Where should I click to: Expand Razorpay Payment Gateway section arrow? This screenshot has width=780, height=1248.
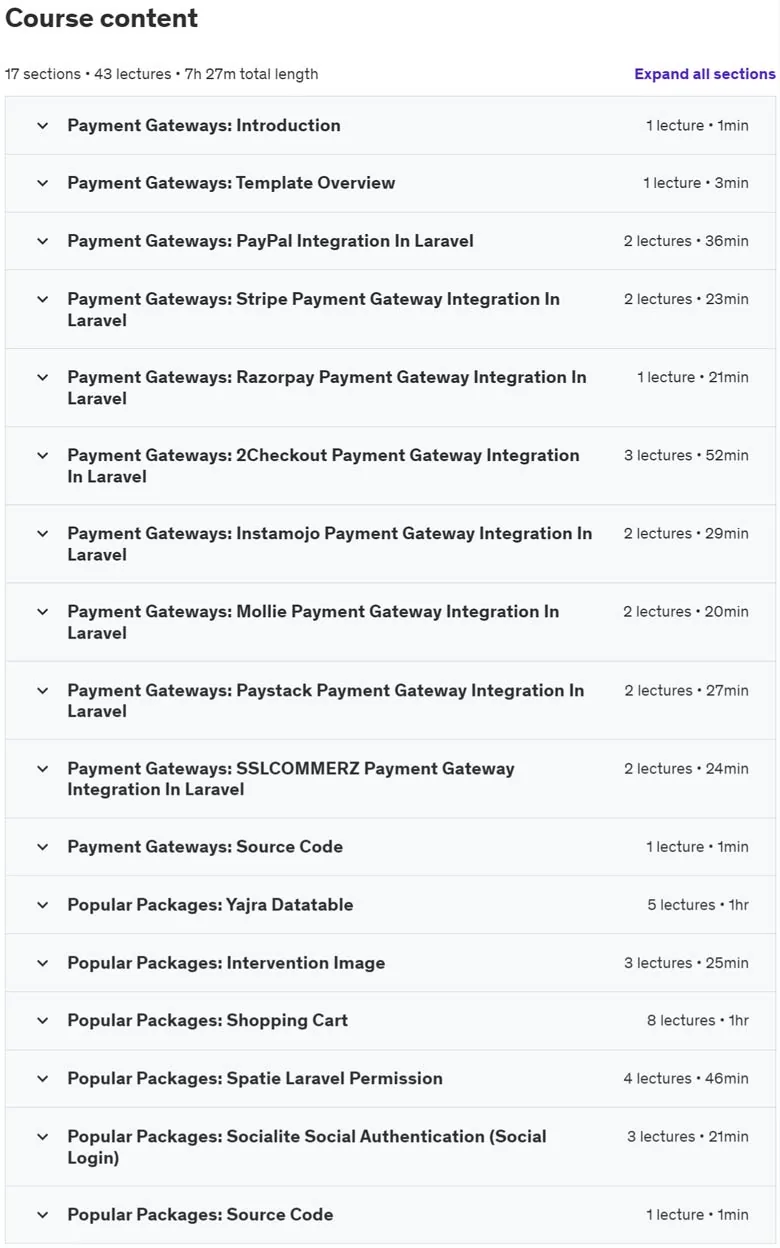click(x=42, y=377)
